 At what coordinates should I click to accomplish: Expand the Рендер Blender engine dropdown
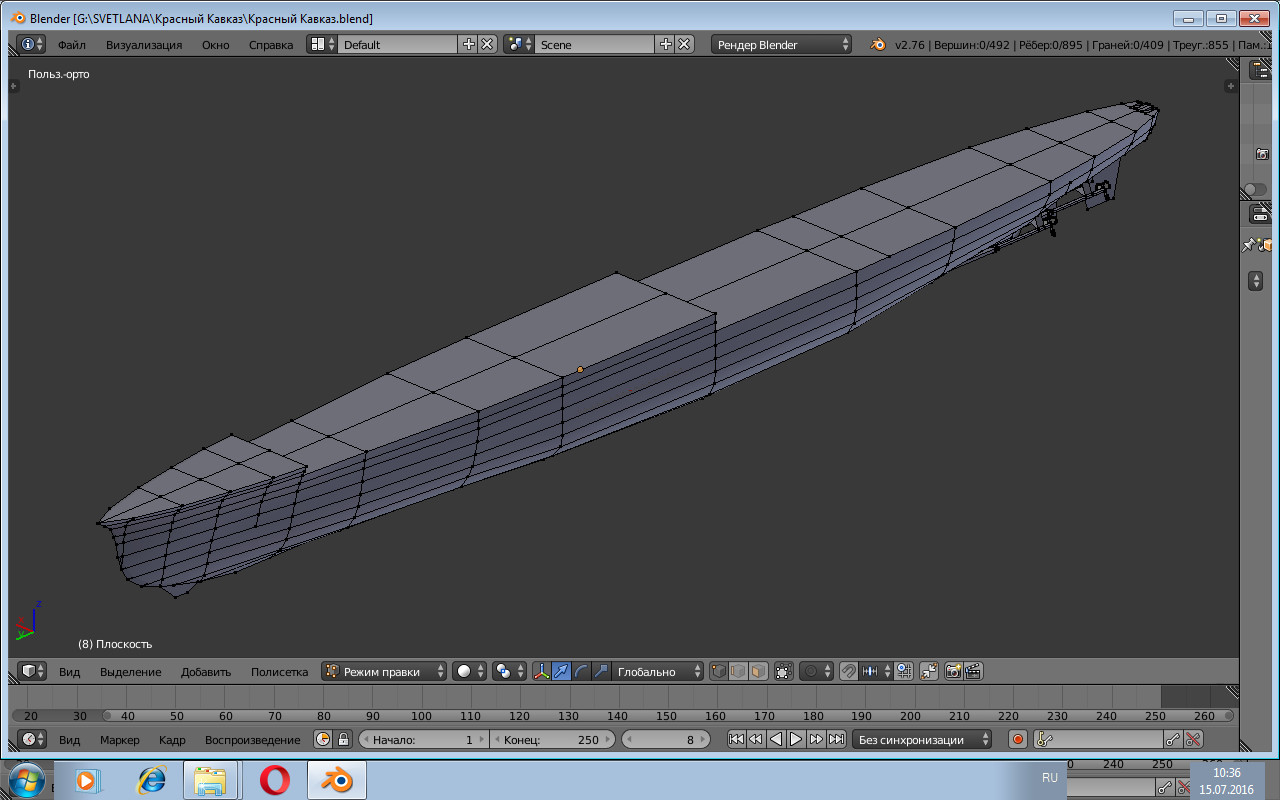click(782, 44)
